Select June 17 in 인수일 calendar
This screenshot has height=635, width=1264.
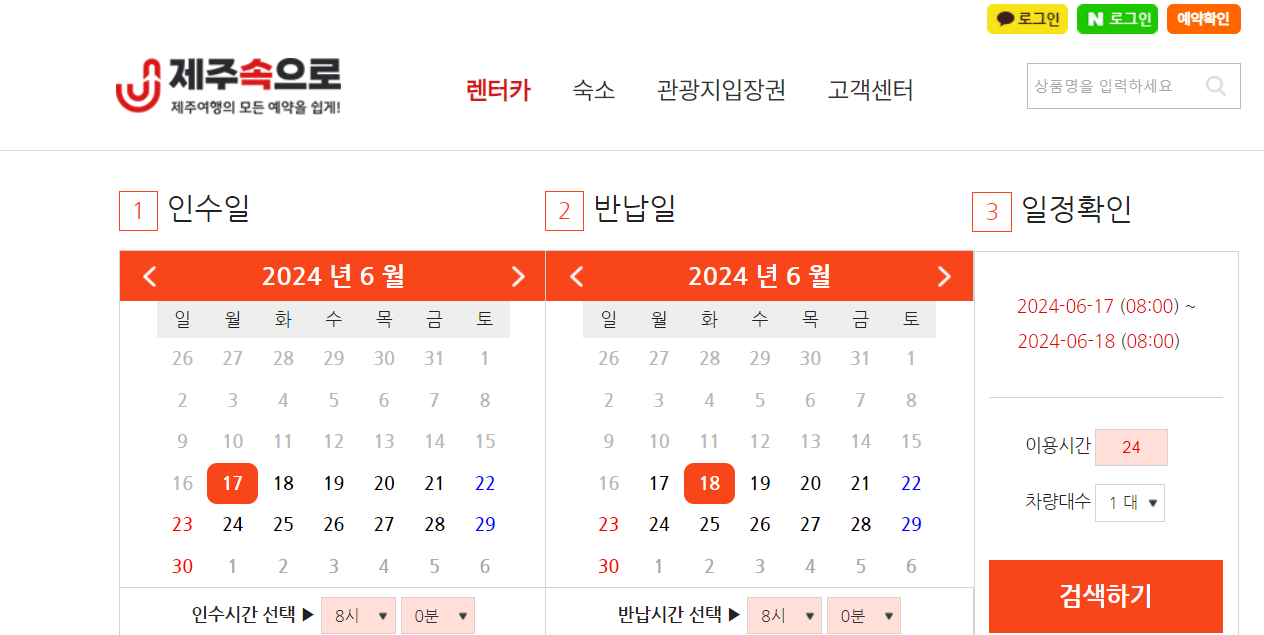coord(232,483)
